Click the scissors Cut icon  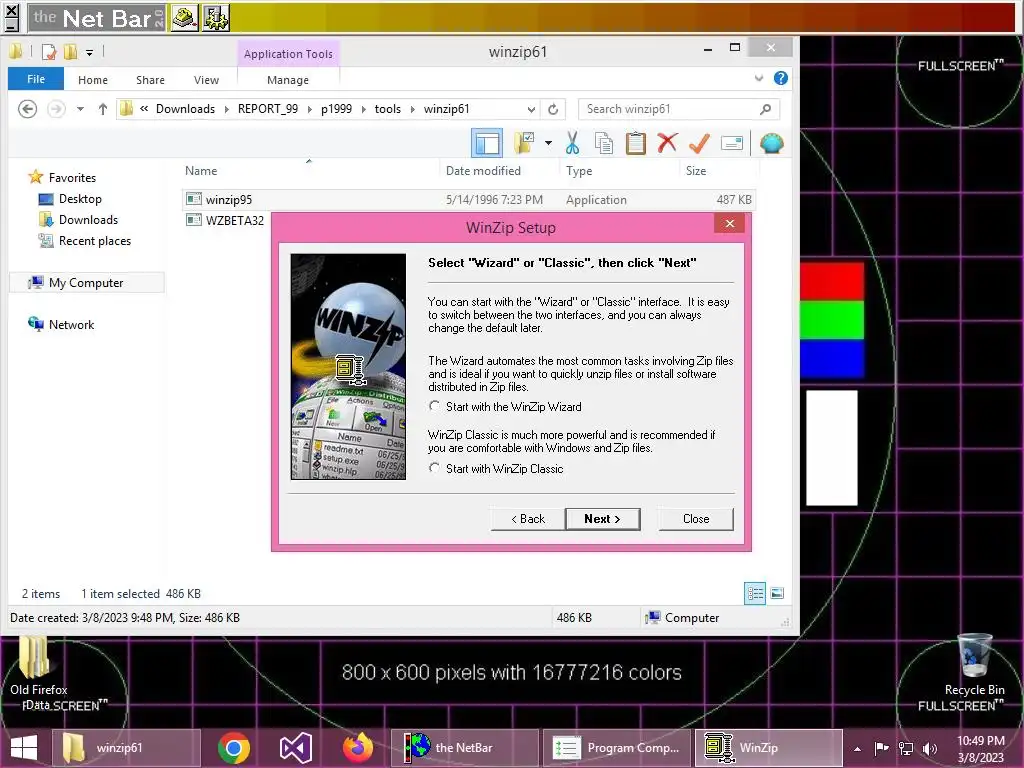click(x=573, y=143)
